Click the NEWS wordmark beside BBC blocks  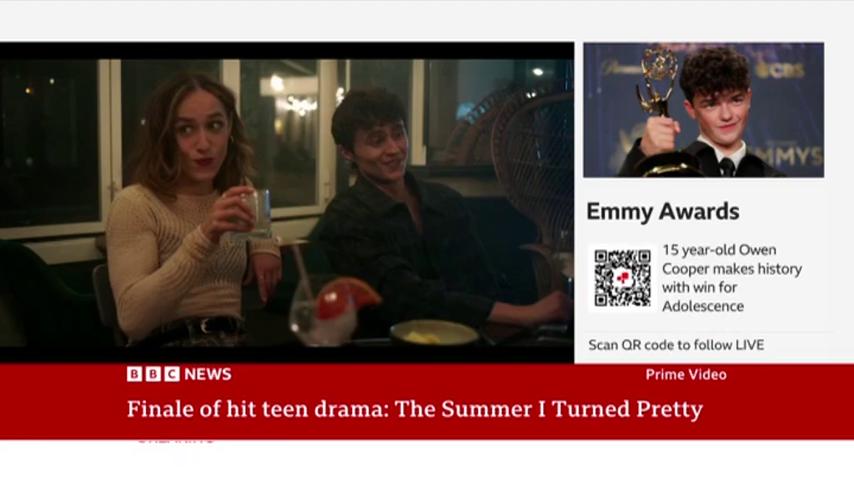(208, 374)
